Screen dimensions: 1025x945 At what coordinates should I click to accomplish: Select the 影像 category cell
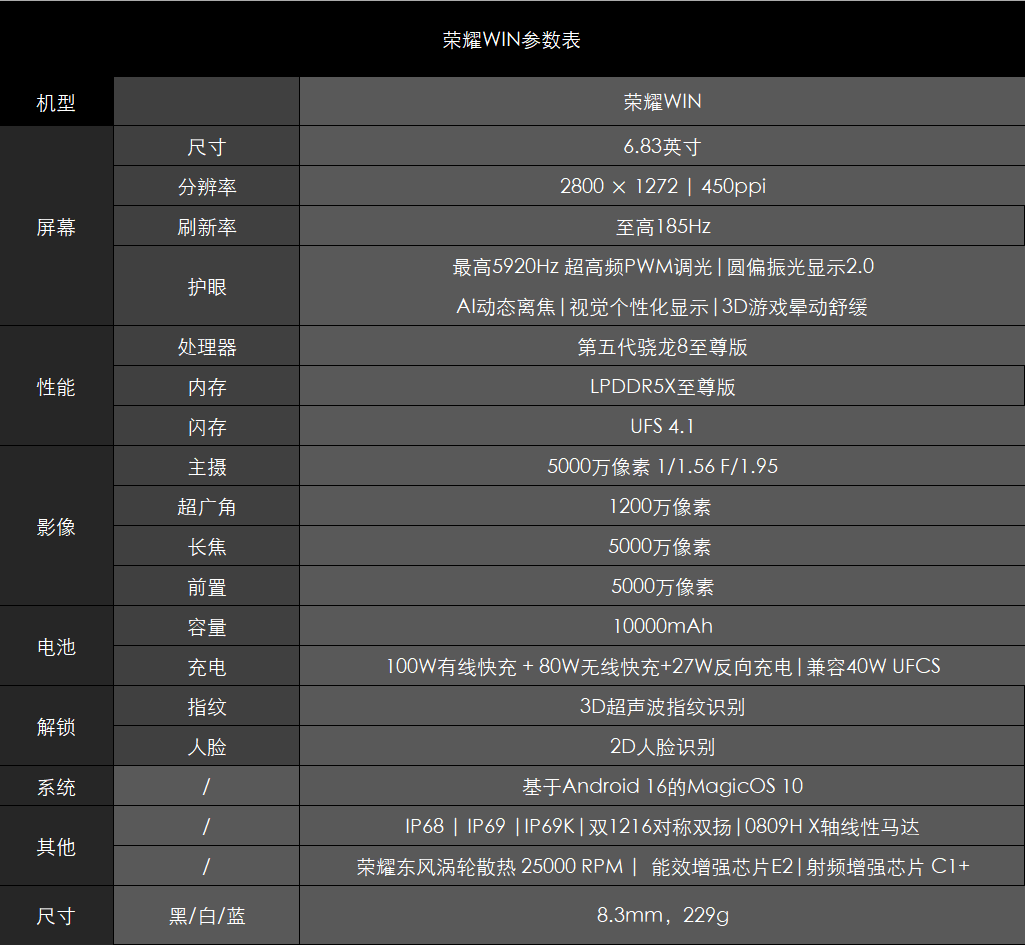point(56,527)
